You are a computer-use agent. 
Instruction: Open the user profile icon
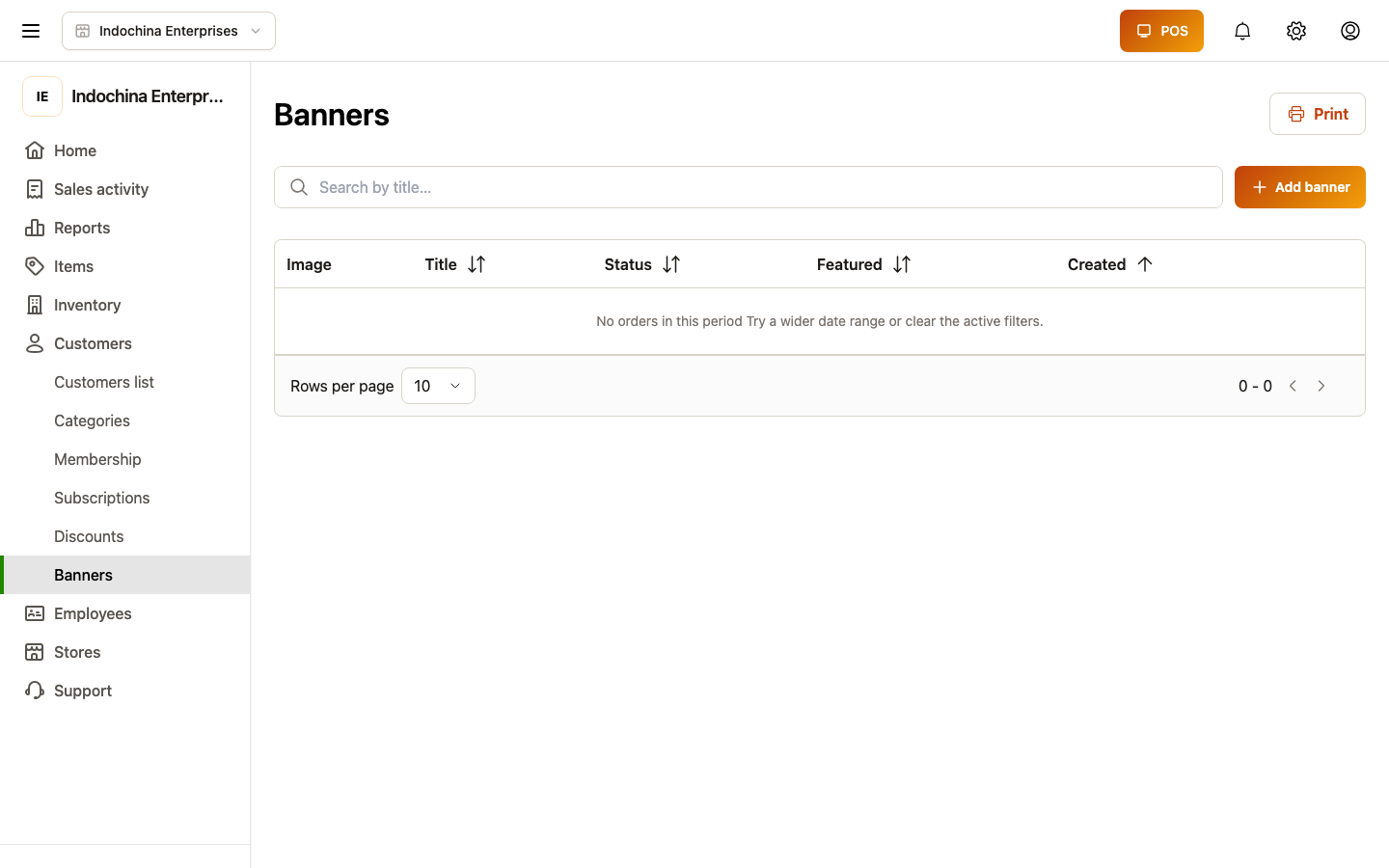pos(1350,31)
